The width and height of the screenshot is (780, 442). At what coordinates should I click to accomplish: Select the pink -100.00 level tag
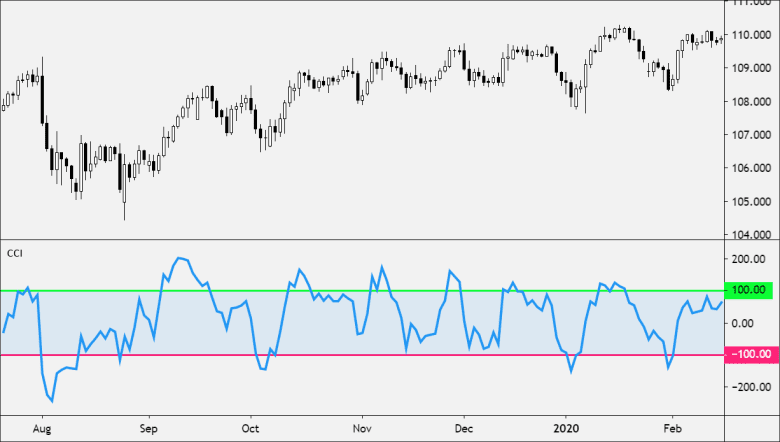coord(750,355)
